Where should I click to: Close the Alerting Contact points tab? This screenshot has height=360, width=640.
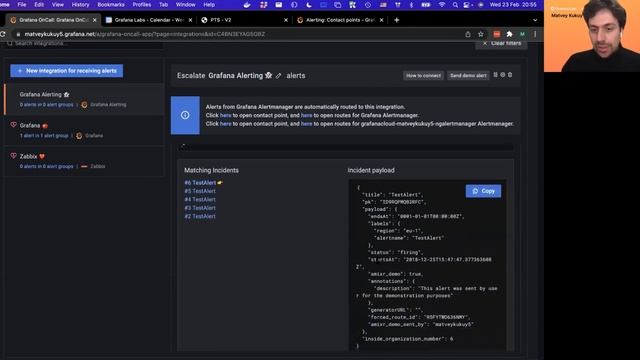click(382, 20)
